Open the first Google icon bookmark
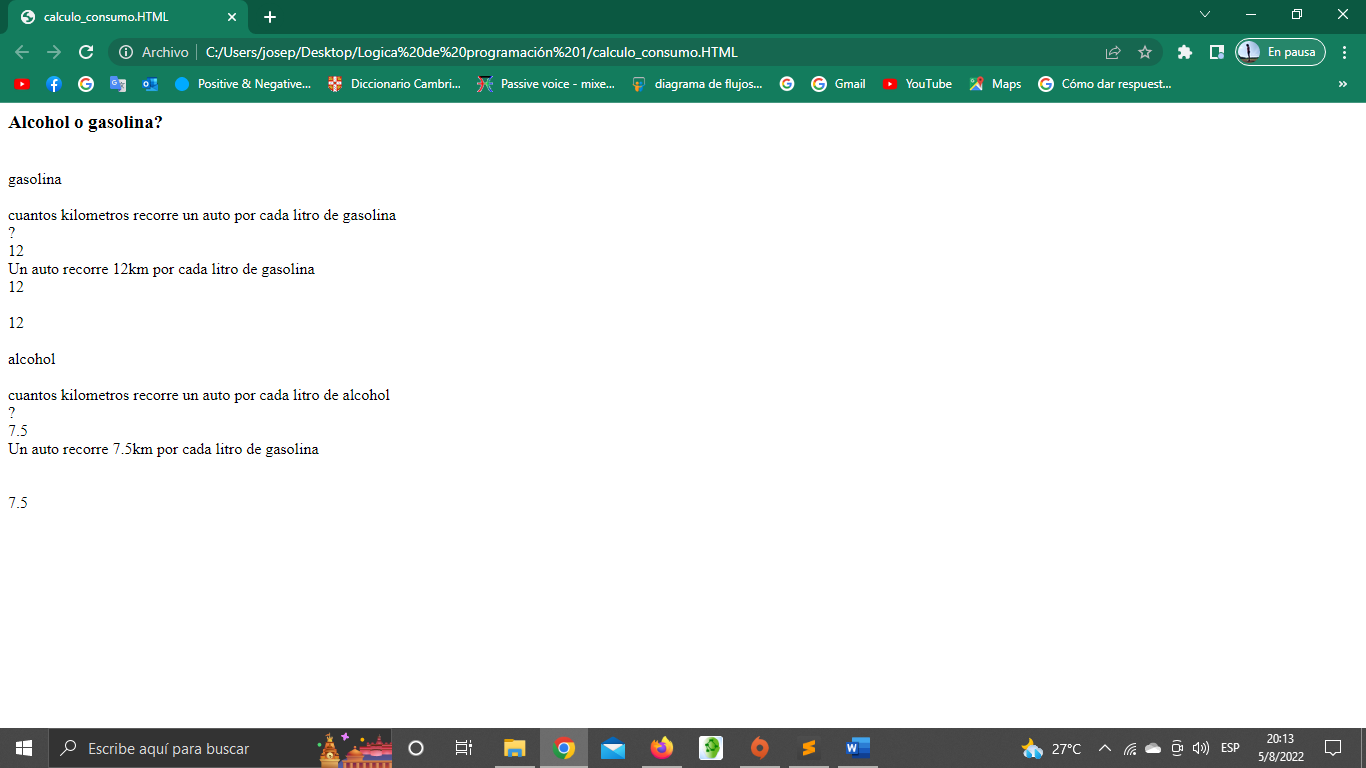Viewport: 1366px width, 768px height. [86, 84]
